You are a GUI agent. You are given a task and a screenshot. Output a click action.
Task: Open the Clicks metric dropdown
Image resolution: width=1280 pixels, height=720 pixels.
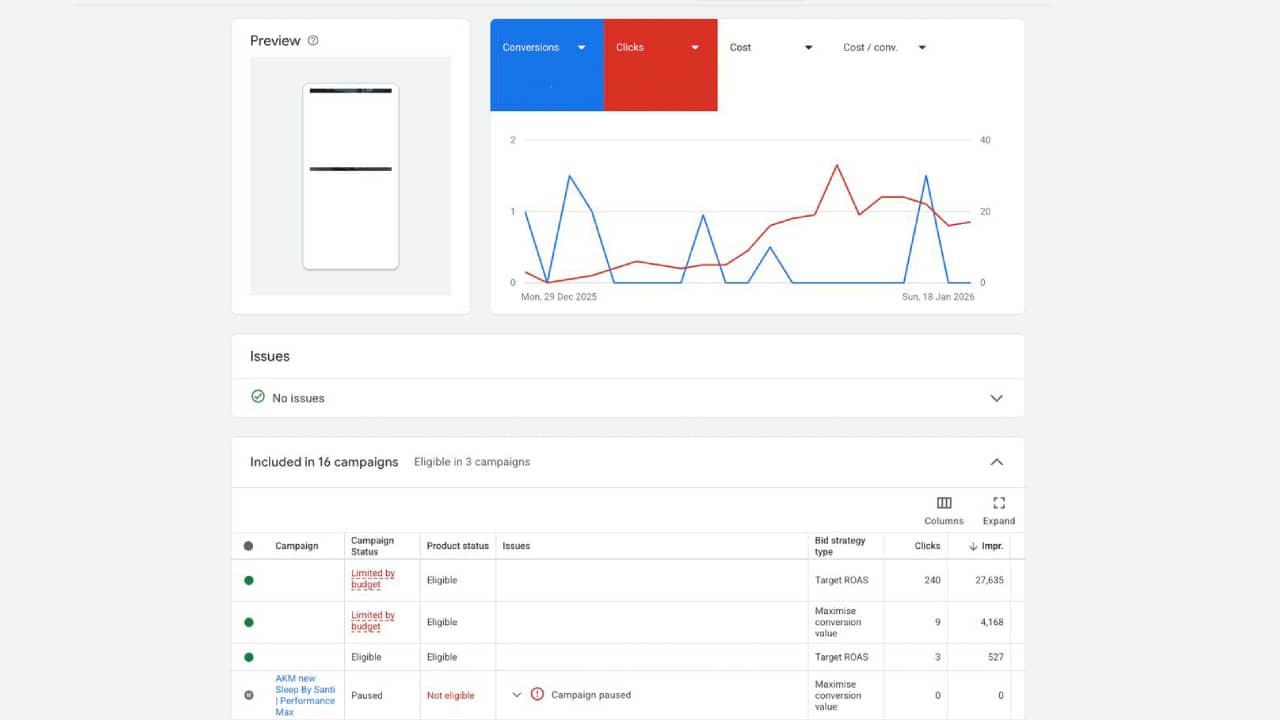(695, 48)
